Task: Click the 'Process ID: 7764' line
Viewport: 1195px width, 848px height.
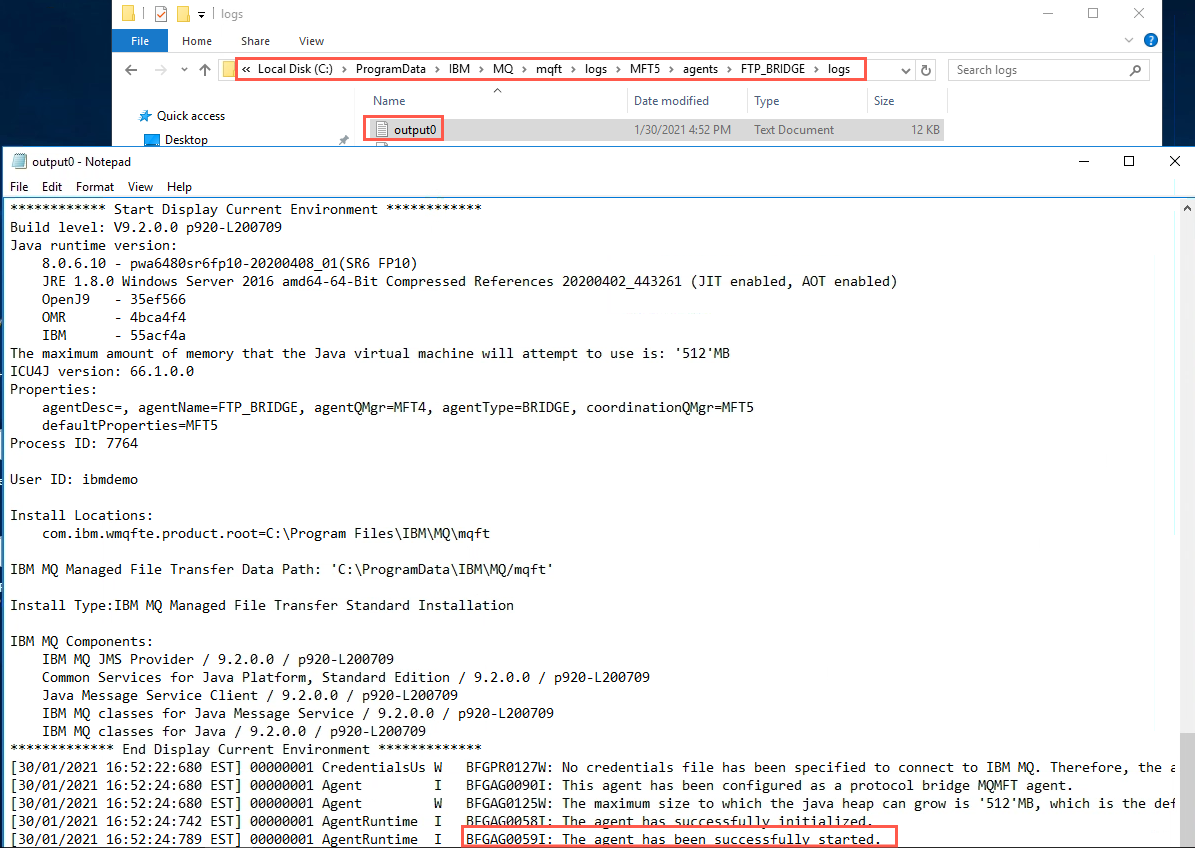Action: coord(74,443)
